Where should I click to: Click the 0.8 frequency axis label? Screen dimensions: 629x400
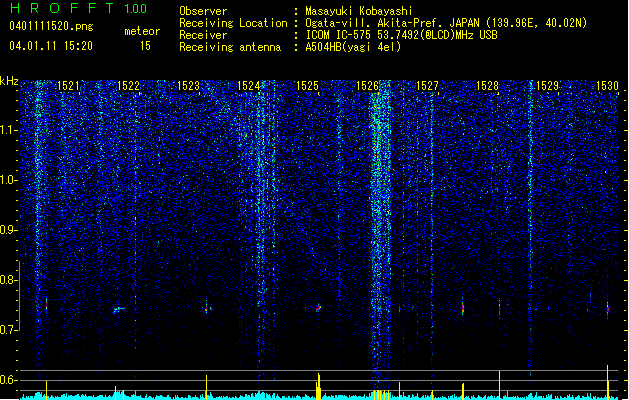tap(8, 280)
